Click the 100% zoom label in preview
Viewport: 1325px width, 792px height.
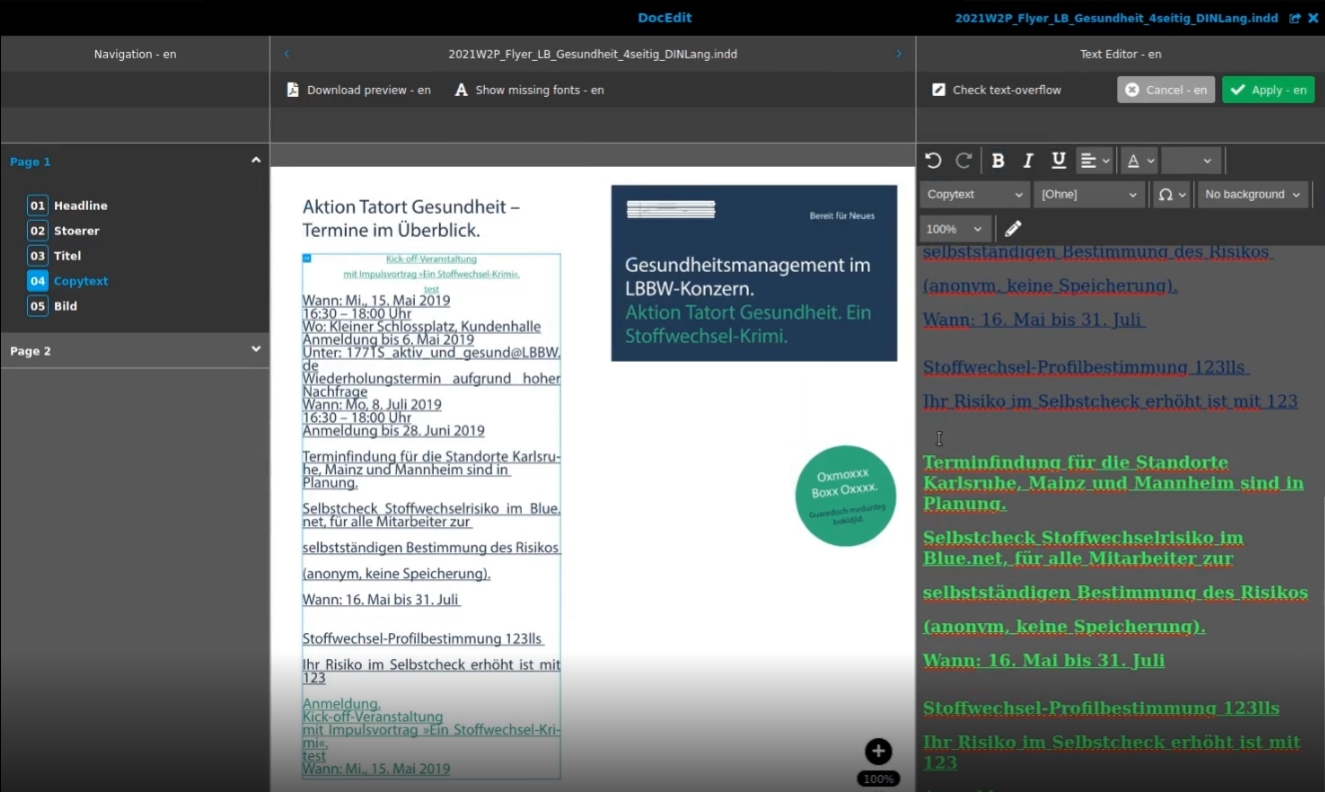click(x=878, y=779)
